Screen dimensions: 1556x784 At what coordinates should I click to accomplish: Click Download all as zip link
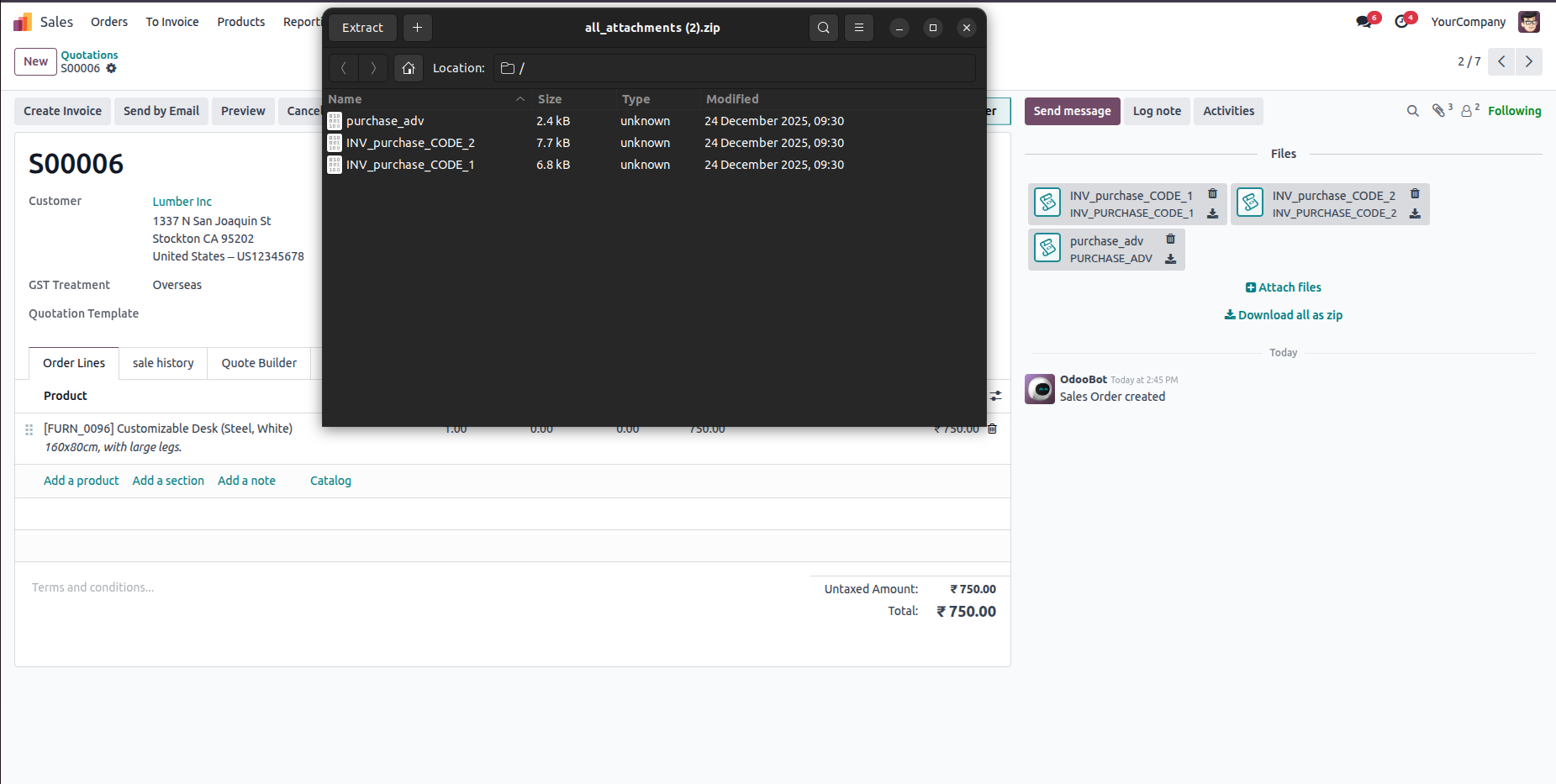[1283, 315]
